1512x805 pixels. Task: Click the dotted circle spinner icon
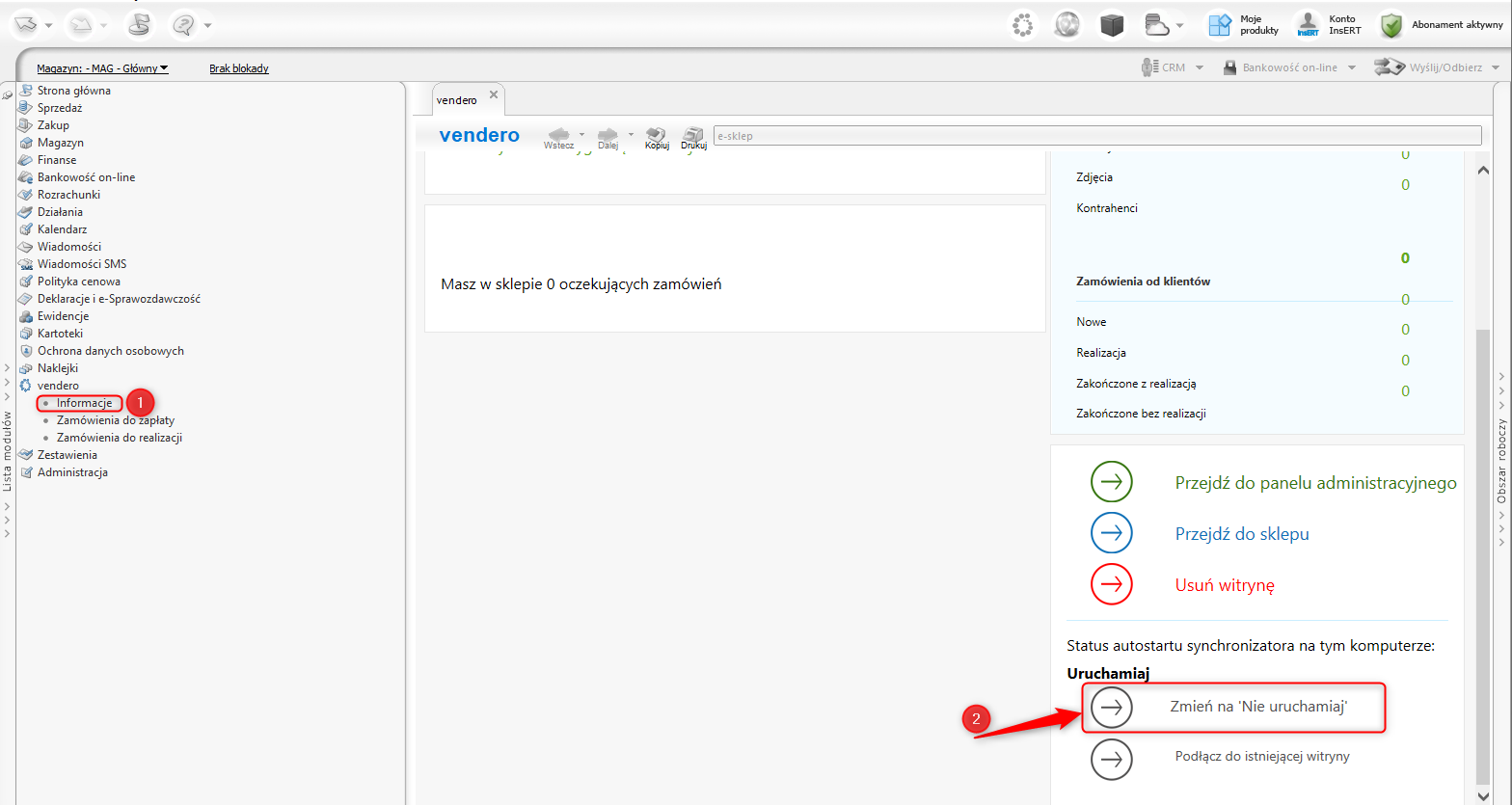[x=1023, y=25]
